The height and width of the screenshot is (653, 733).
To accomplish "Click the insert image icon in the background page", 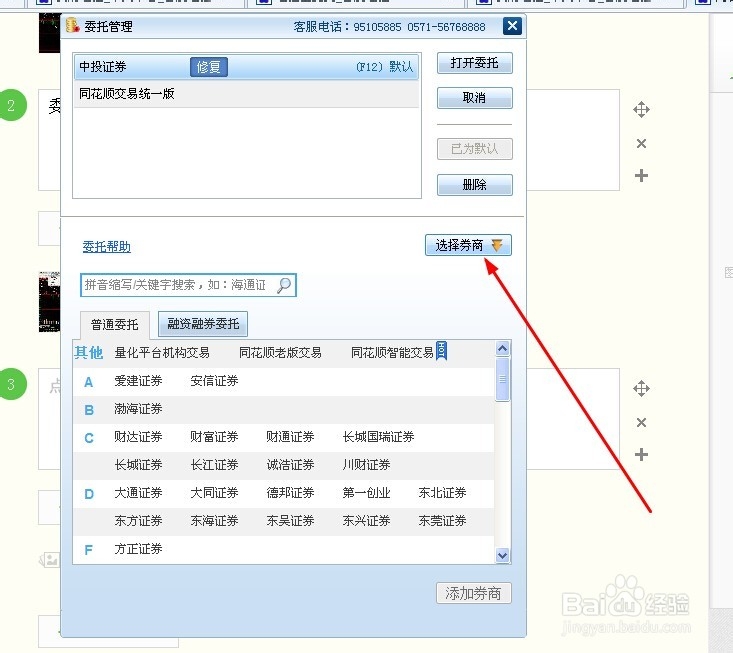I will (50, 560).
